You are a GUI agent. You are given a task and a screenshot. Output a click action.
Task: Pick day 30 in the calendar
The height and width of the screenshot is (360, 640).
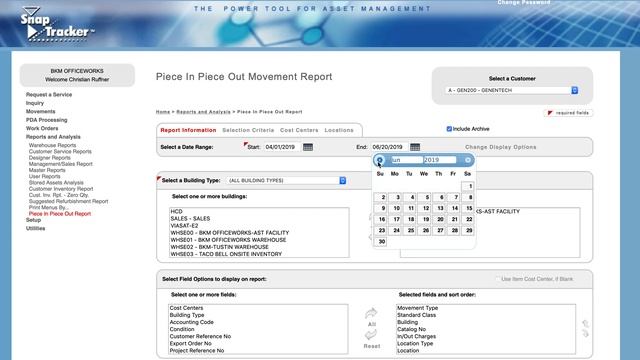tap(380, 241)
